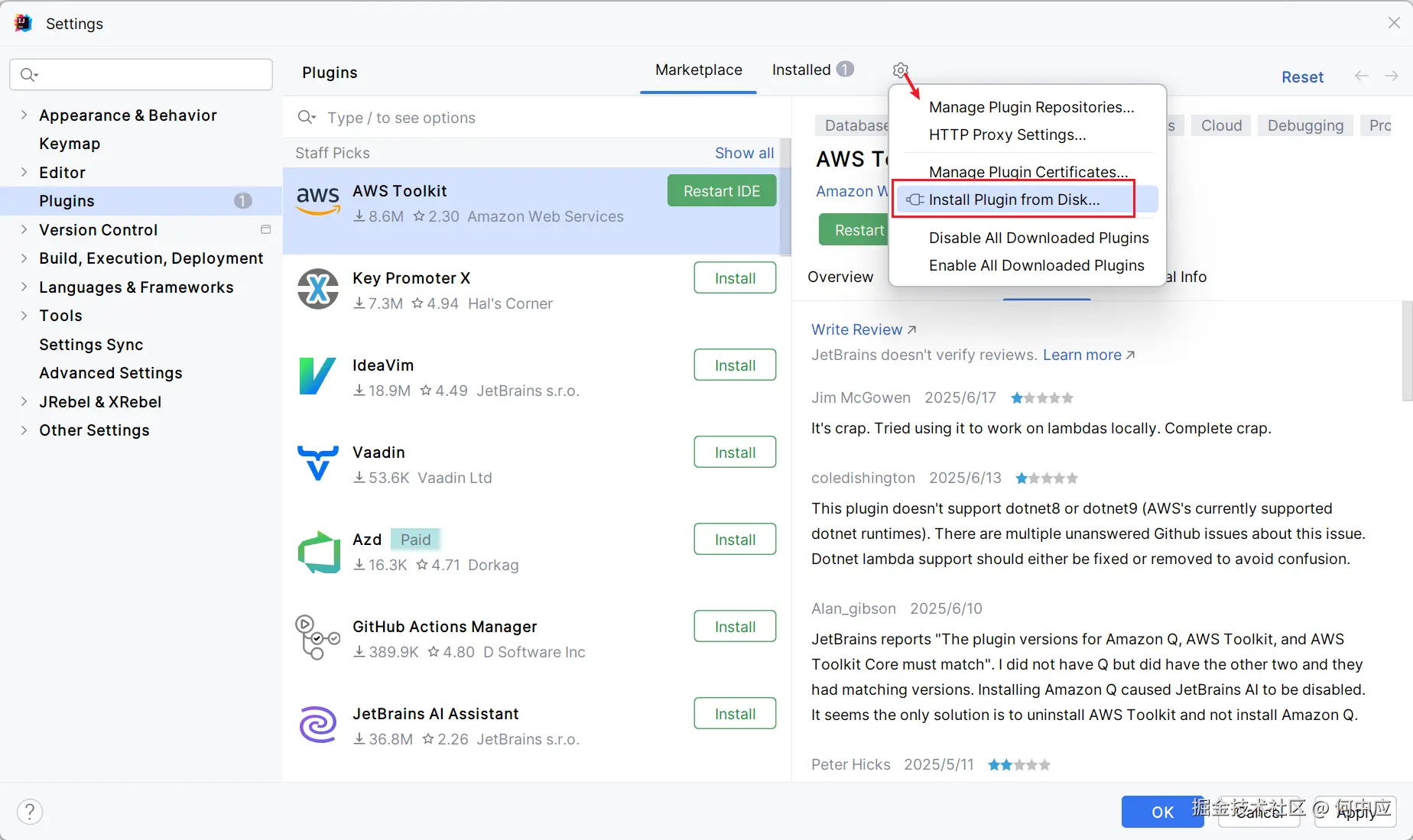1413x840 pixels.
Task: Focus the settings search field
Action: pos(141,74)
